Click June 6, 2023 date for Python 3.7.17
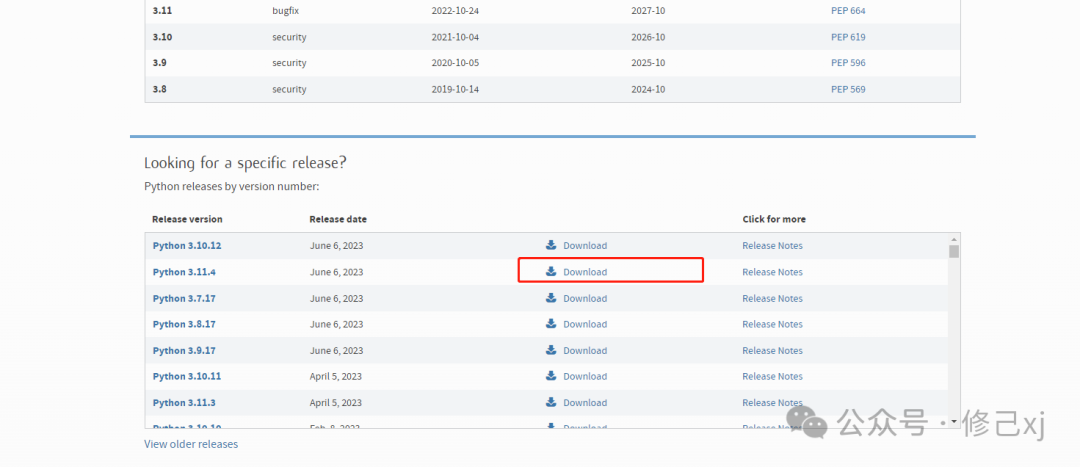1080x467 pixels. pyautogui.click(x=336, y=298)
